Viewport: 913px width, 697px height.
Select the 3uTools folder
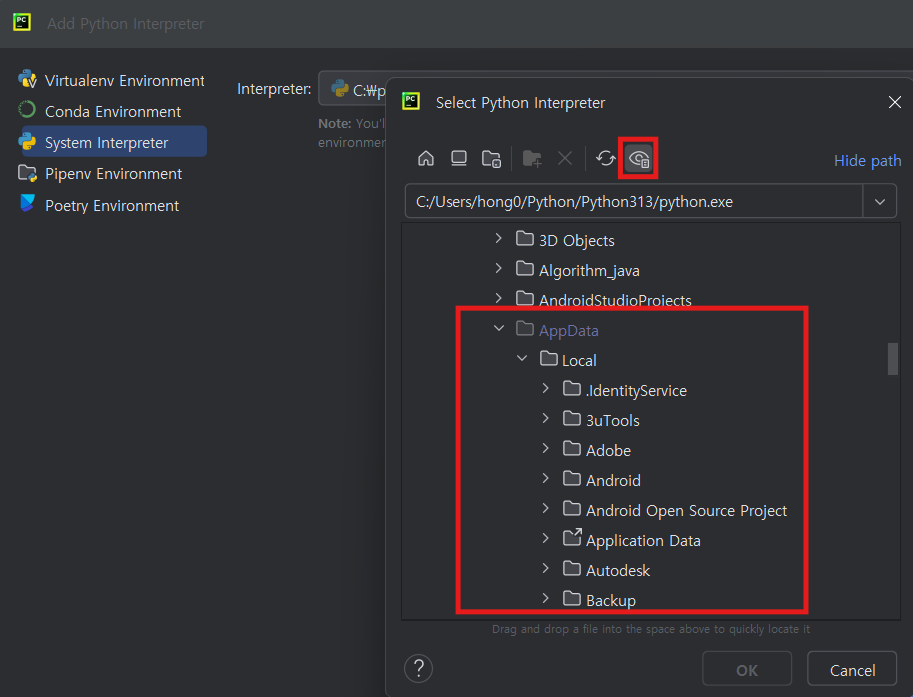tap(601, 420)
